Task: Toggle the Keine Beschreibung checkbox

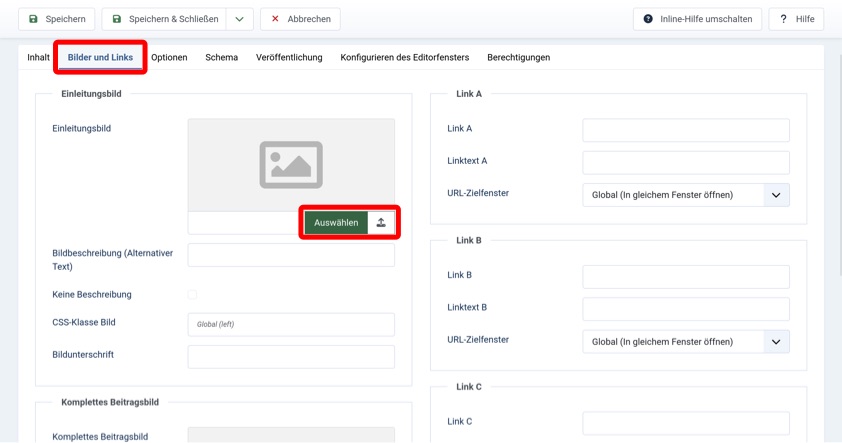Action: point(192,294)
